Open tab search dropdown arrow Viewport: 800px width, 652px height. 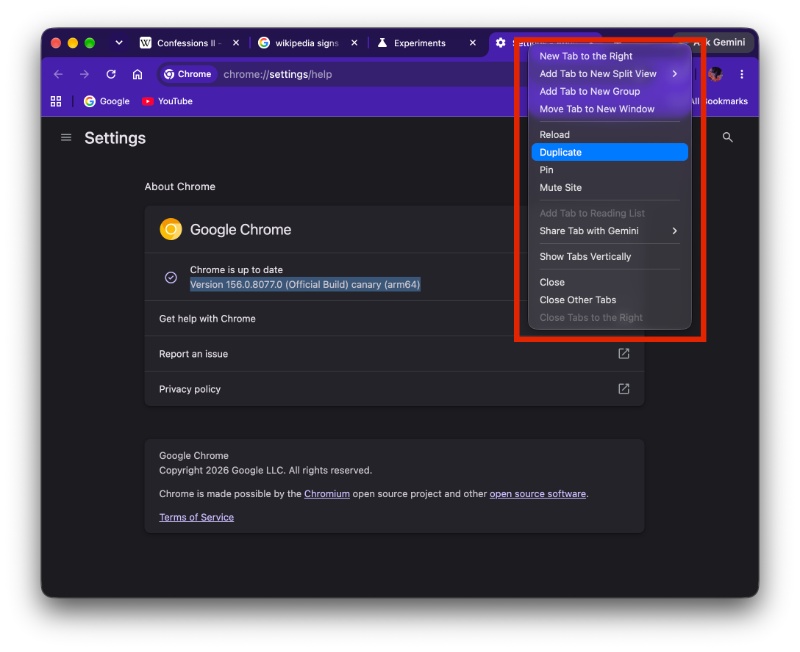tap(119, 43)
